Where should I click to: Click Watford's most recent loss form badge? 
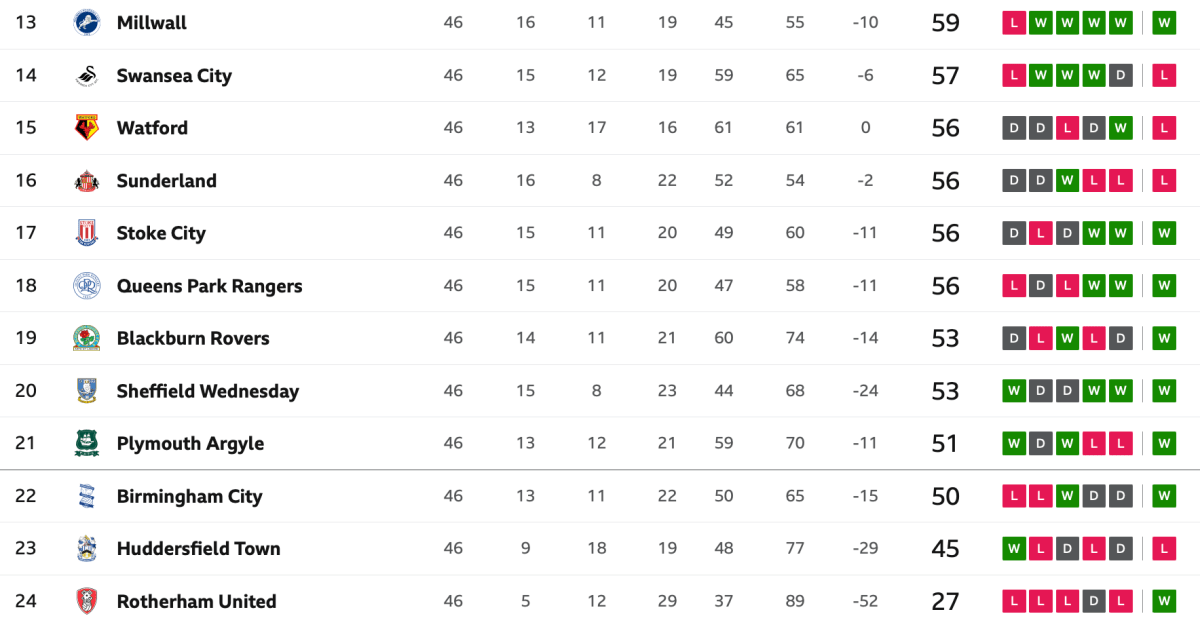click(1163, 128)
